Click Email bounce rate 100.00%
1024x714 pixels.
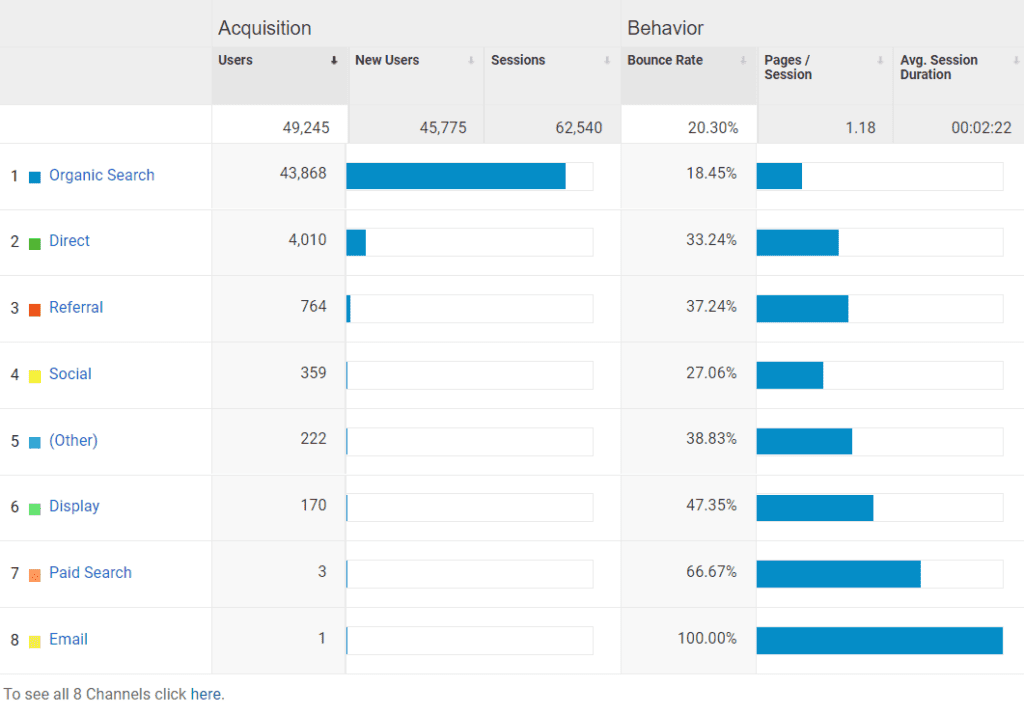tap(707, 638)
